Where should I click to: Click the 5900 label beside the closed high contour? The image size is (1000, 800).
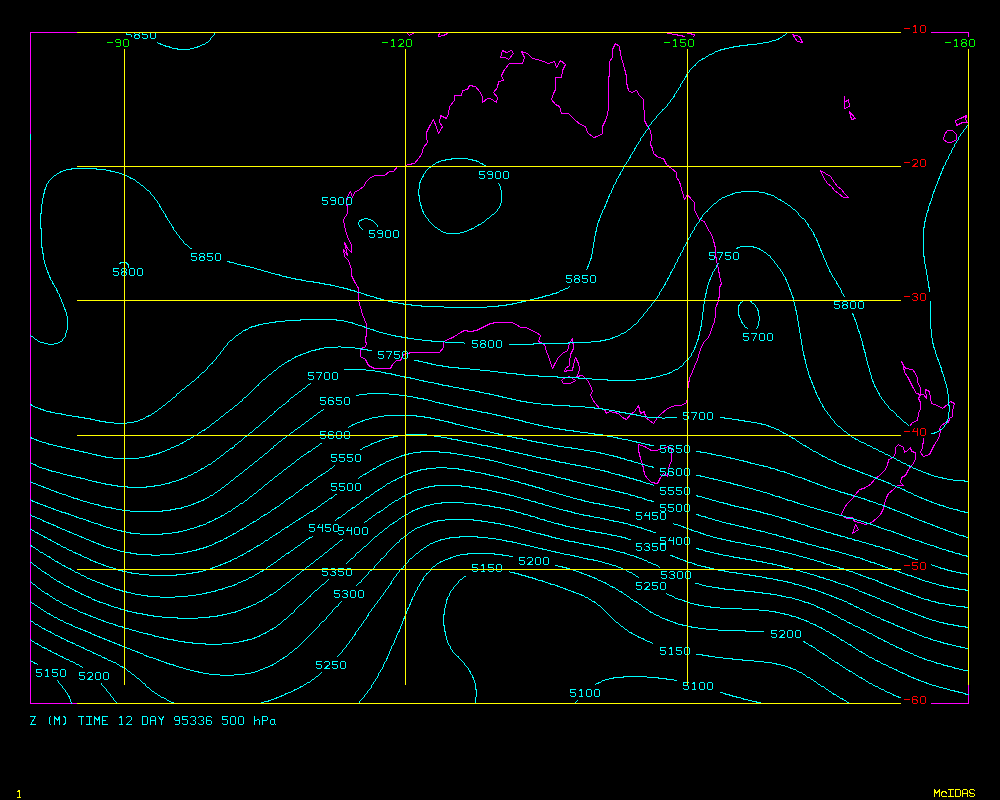click(x=493, y=175)
